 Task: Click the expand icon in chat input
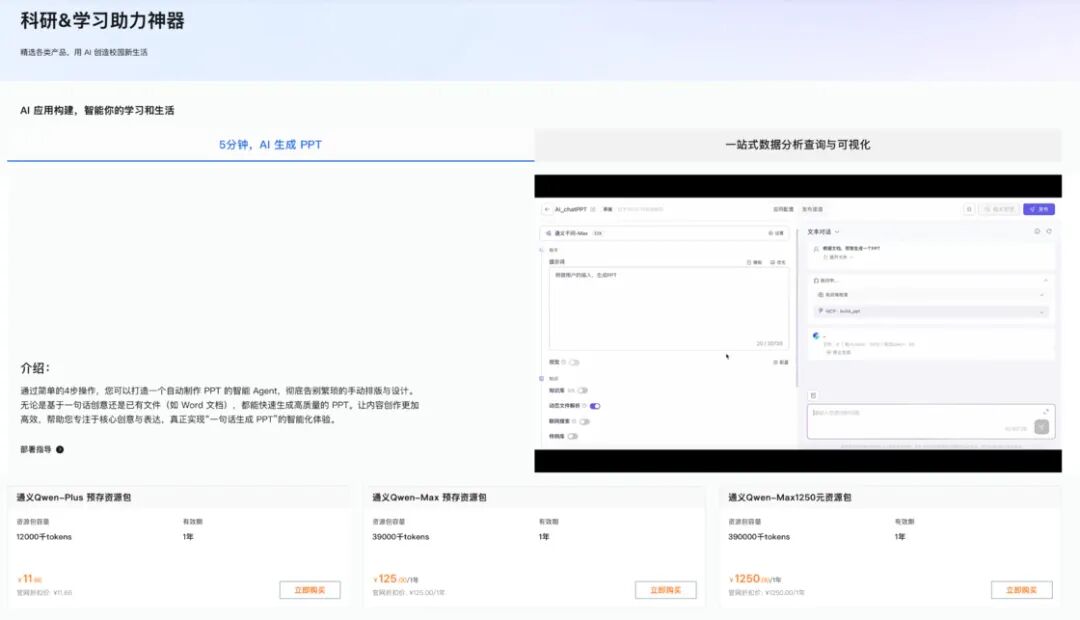coord(1046,412)
